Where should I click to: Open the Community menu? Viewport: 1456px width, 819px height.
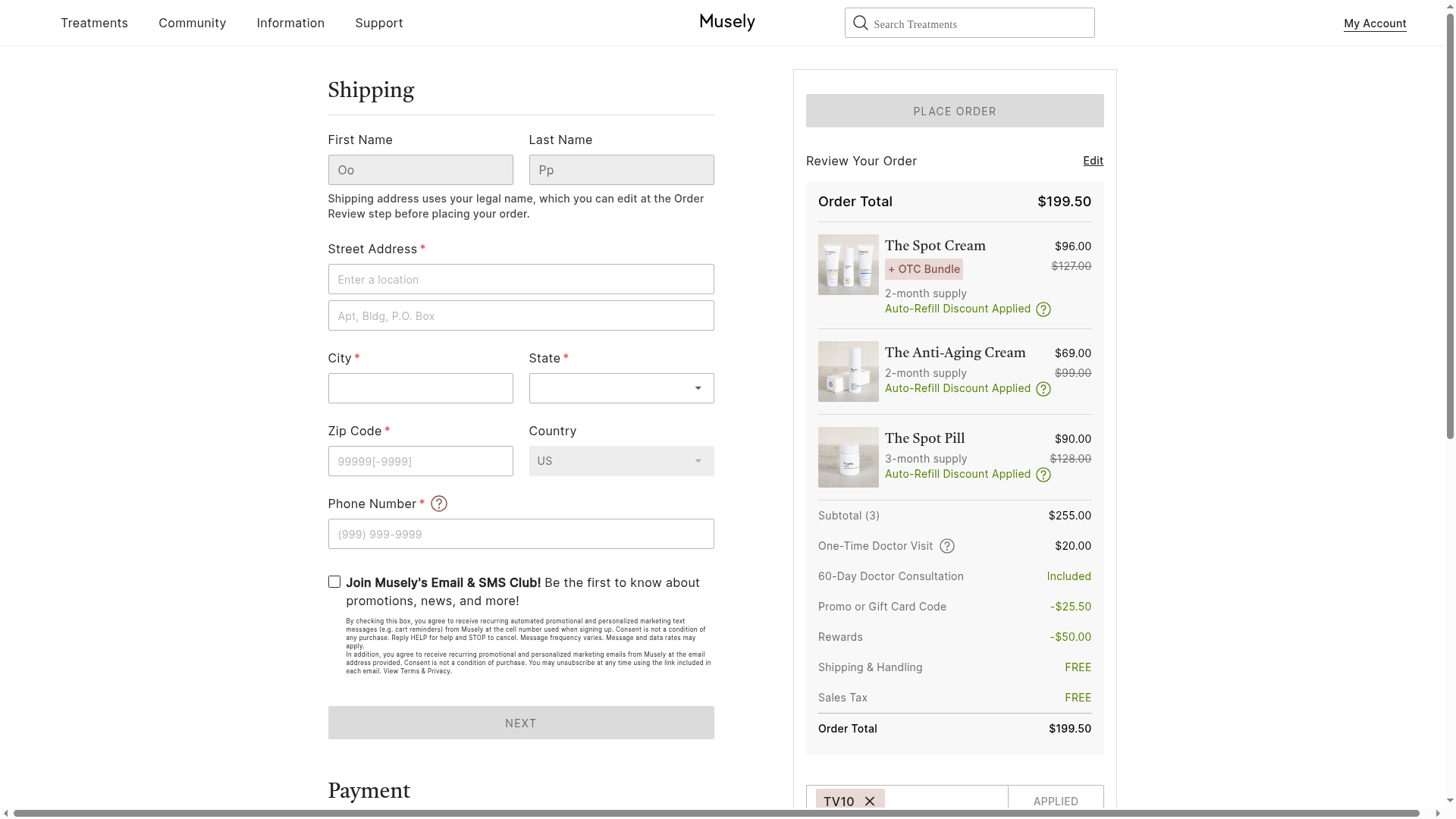pos(192,23)
